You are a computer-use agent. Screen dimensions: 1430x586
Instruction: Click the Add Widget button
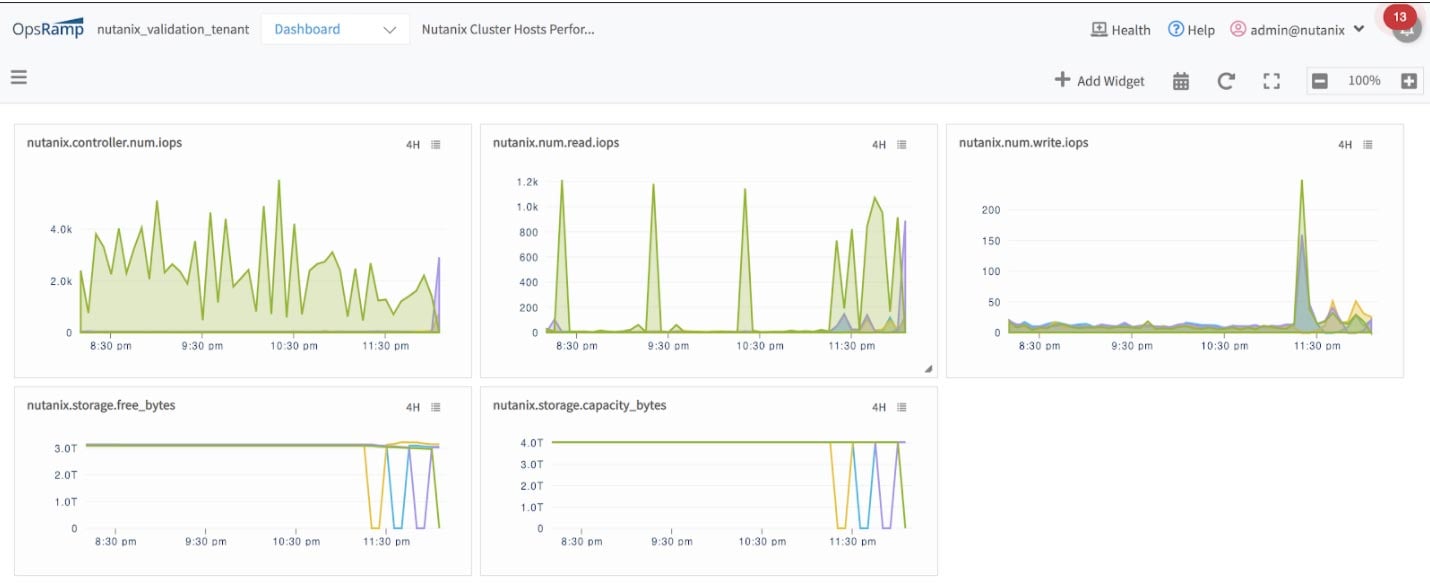pos(1099,80)
